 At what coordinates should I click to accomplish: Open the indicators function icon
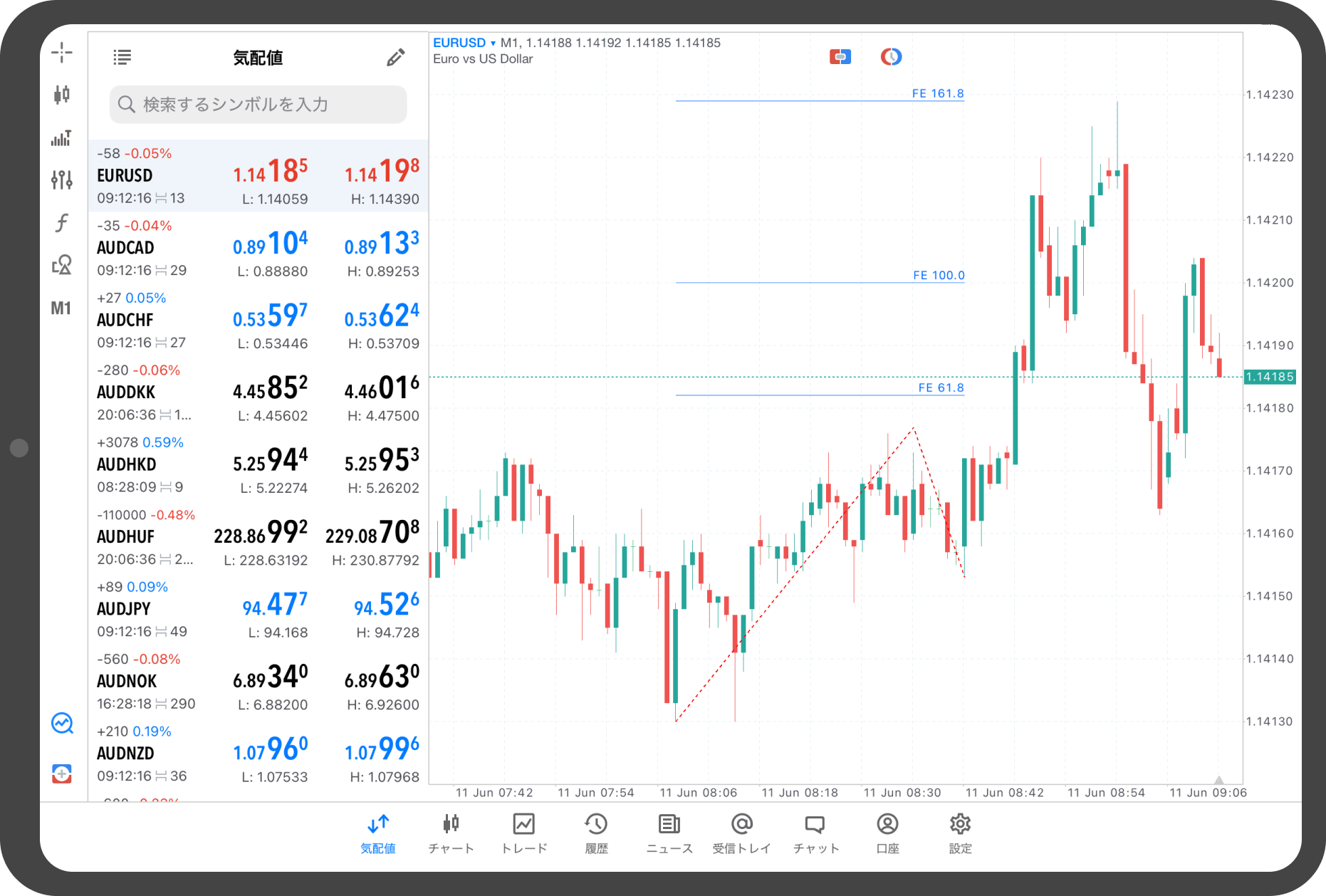point(62,223)
